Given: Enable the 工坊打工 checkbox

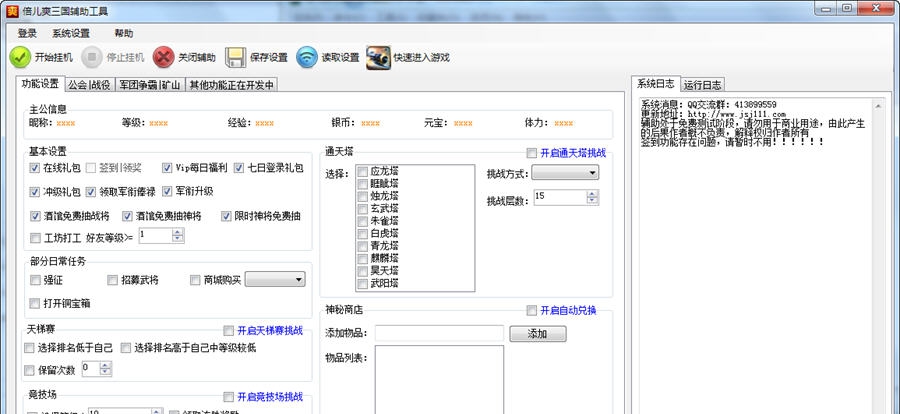Looking at the screenshot, I should 35,237.
